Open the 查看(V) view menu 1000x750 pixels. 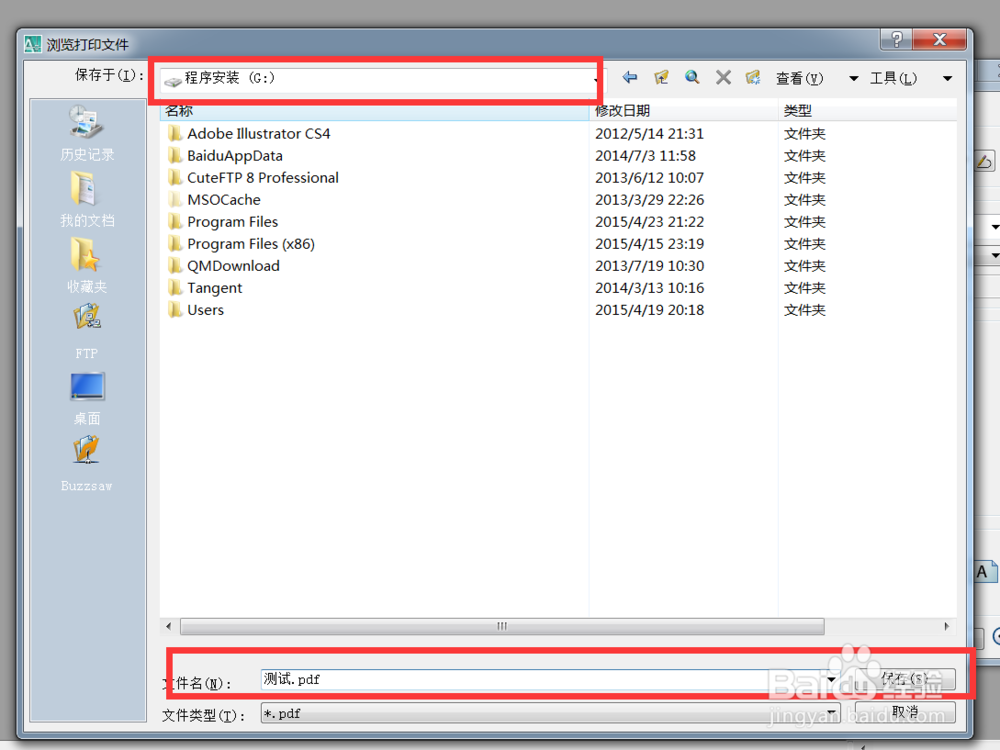coord(800,78)
